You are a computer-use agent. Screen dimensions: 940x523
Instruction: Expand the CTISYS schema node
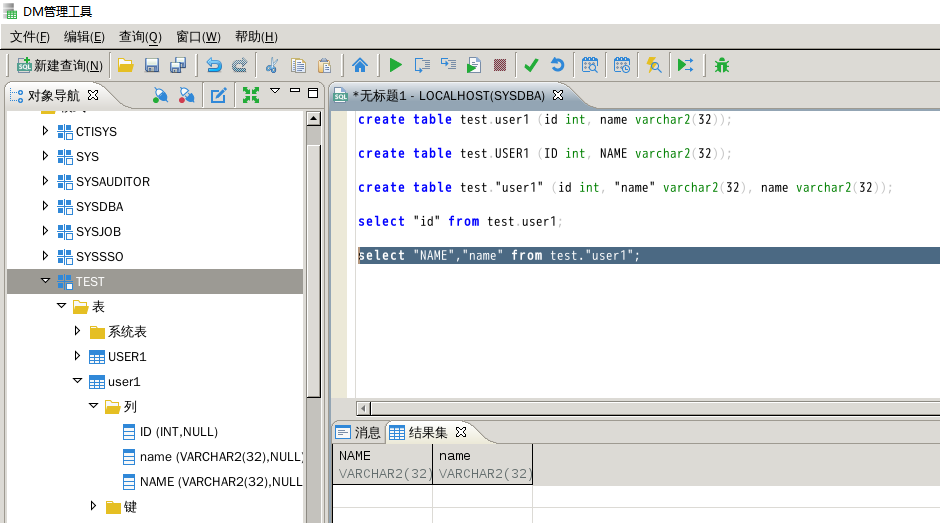45,131
